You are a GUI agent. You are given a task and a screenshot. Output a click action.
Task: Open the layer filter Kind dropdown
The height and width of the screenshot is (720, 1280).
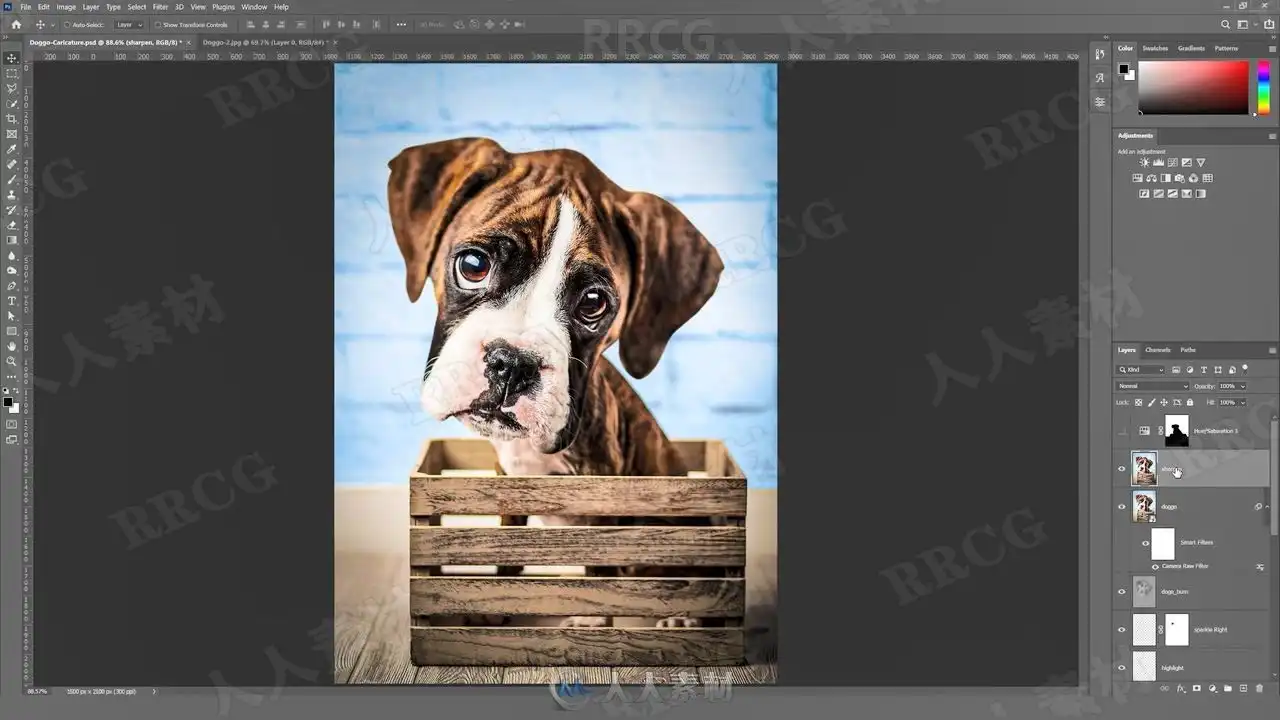tap(1141, 370)
